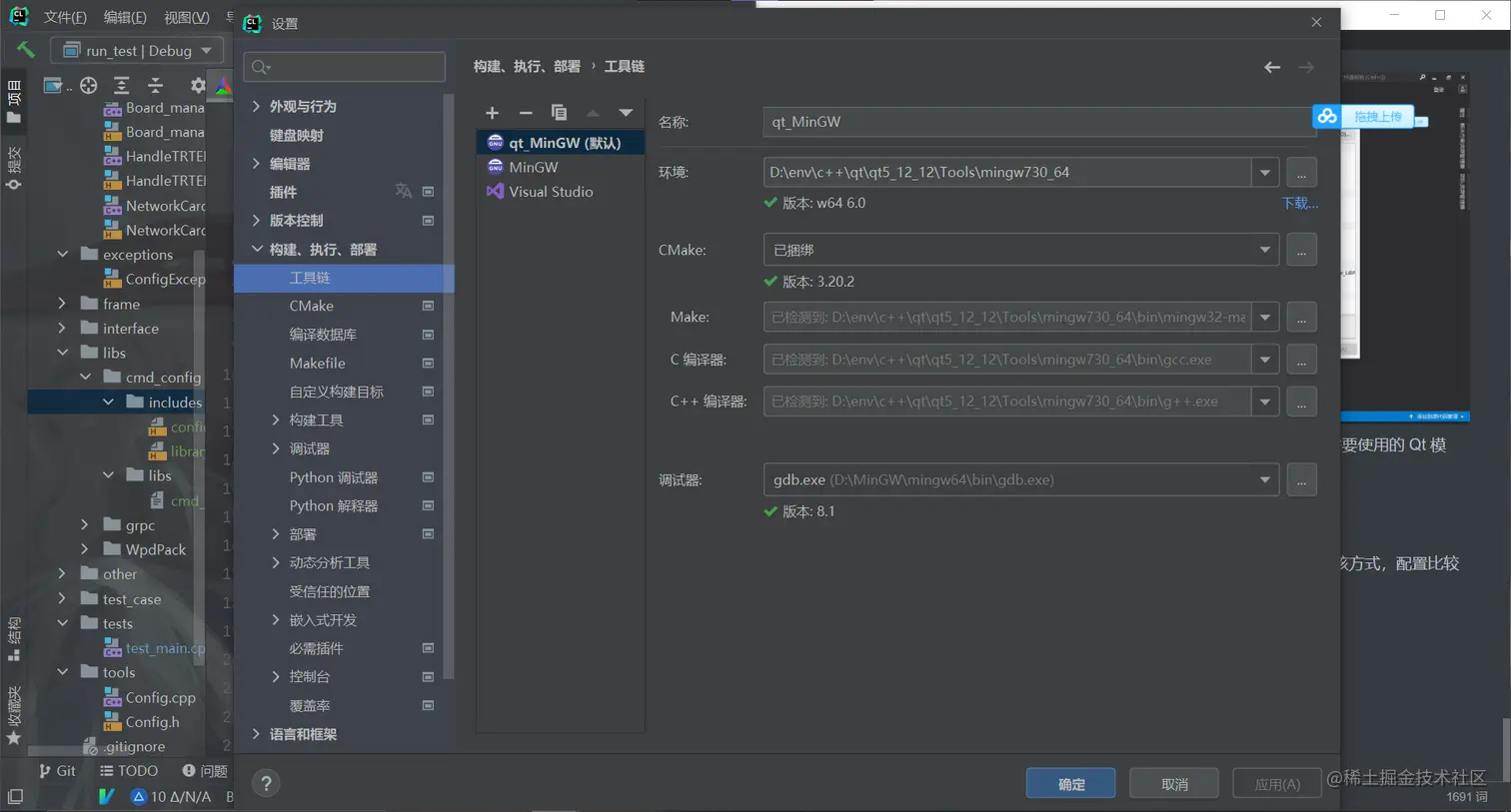Open the TODO tool window
1511x812 pixels.
coord(127,770)
